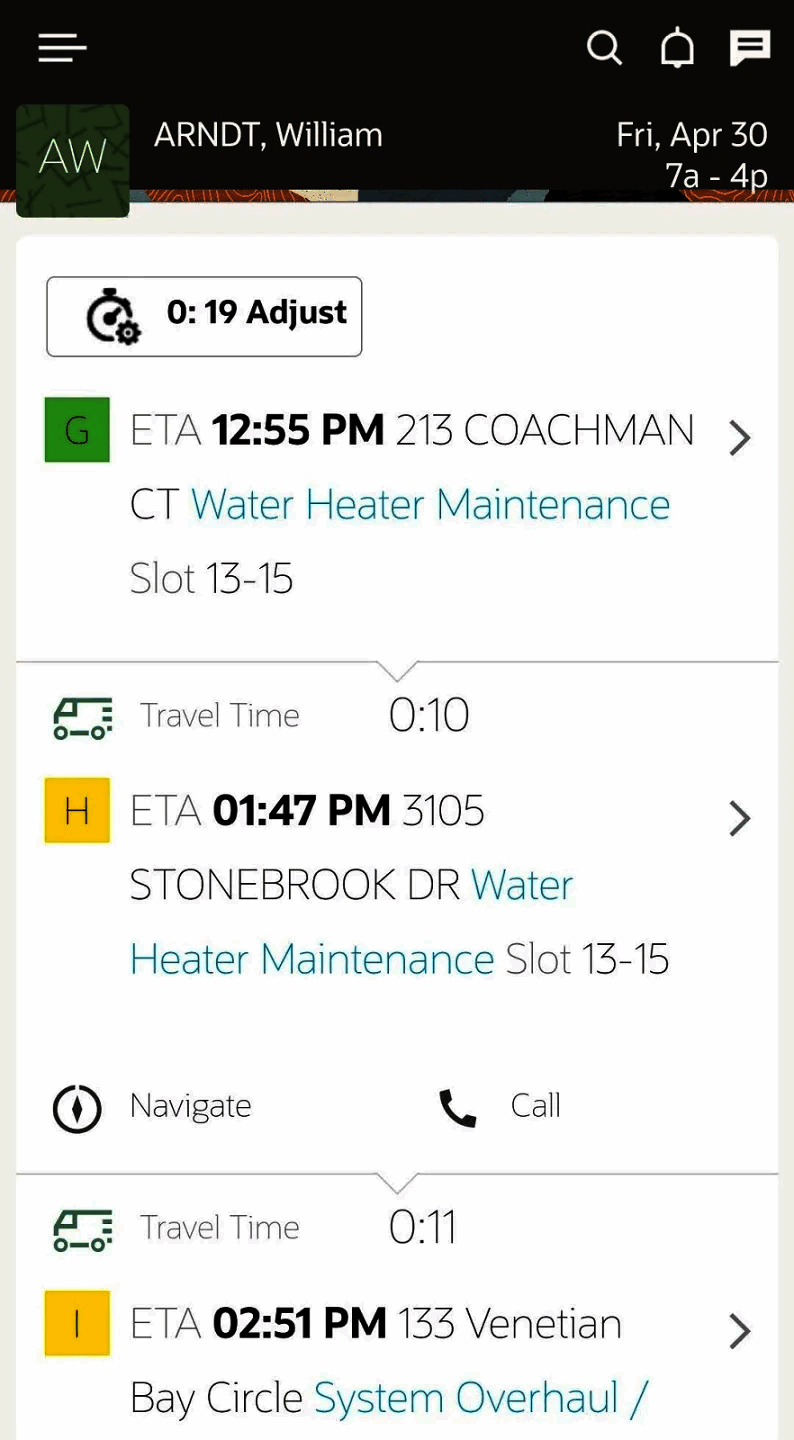Select the yellow I activity marker
794x1440 pixels.
(x=77, y=1323)
